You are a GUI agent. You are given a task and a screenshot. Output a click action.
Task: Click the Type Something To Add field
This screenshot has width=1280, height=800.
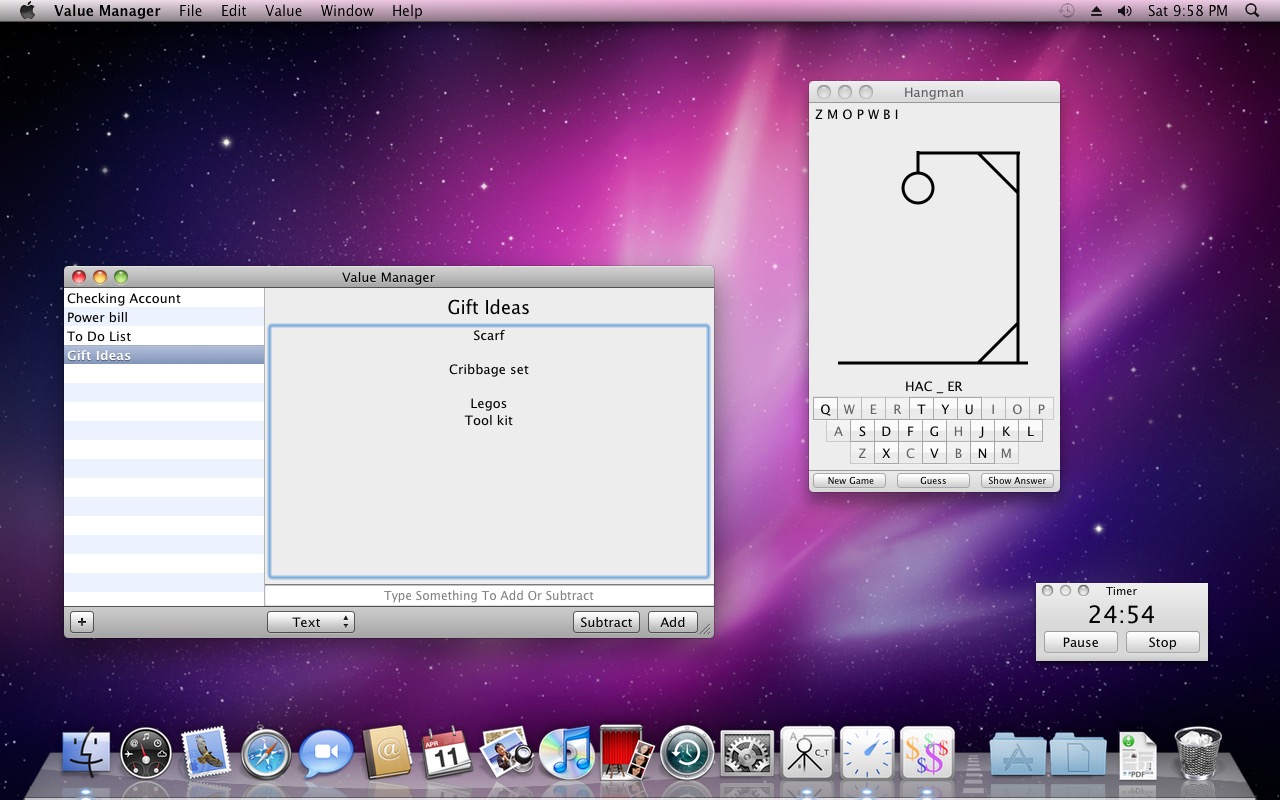(x=489, y=596)
